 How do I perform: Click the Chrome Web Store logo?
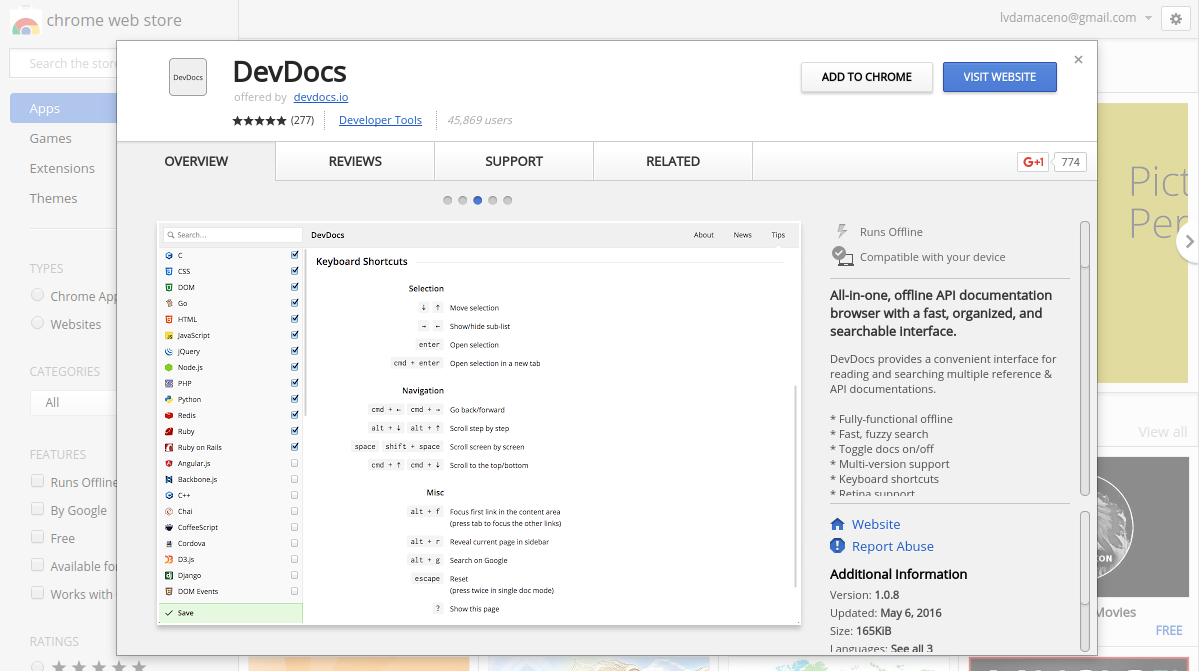(x=25, y=20)
